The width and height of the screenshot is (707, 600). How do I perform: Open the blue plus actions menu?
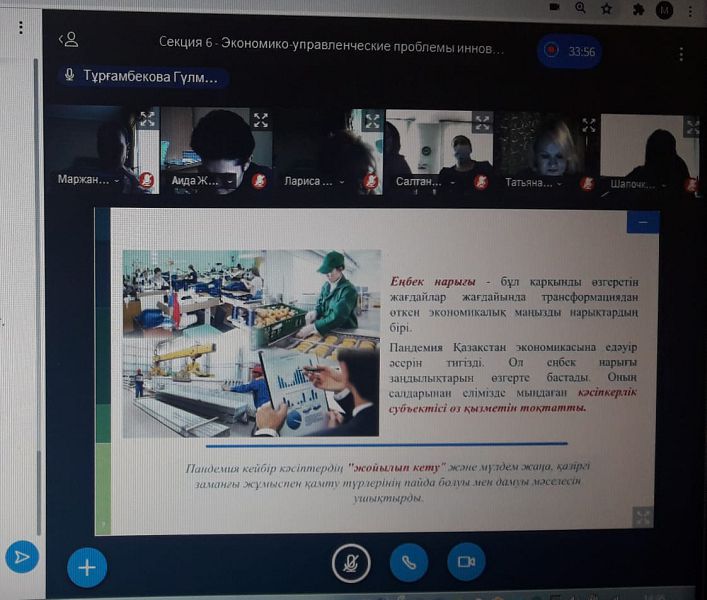tap(87, 568)
